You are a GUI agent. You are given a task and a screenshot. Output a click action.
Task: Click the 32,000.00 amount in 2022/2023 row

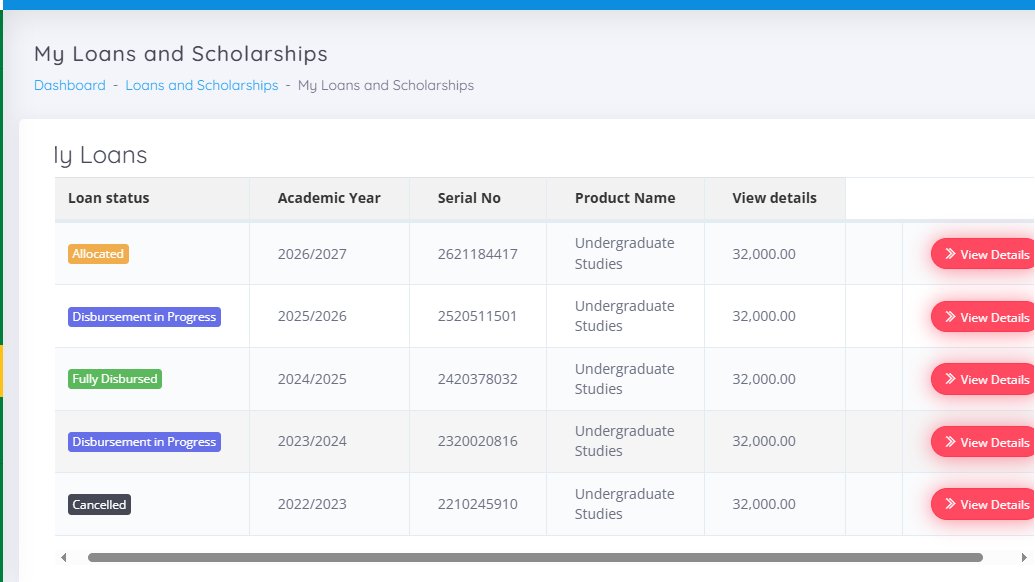click(764, 504)
